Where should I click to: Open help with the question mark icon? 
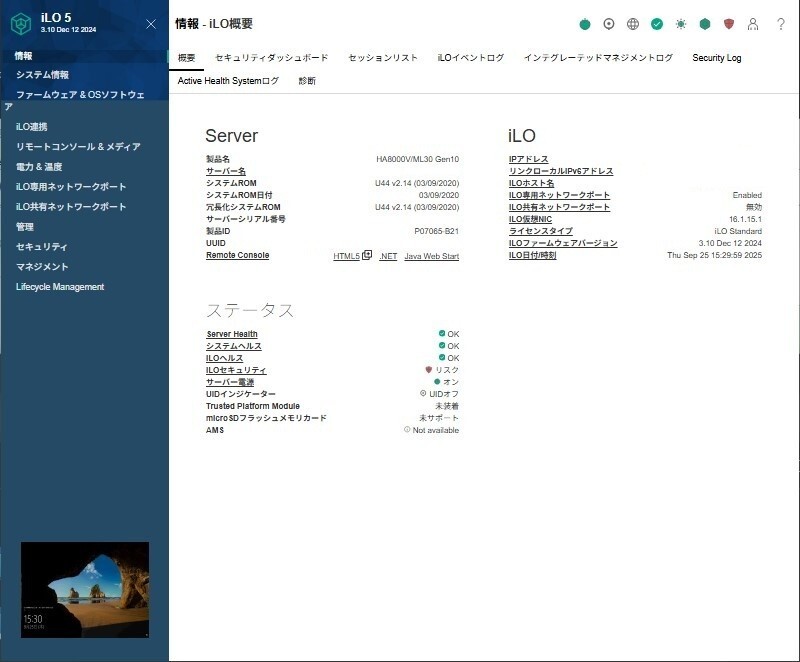tap(781, 24)
